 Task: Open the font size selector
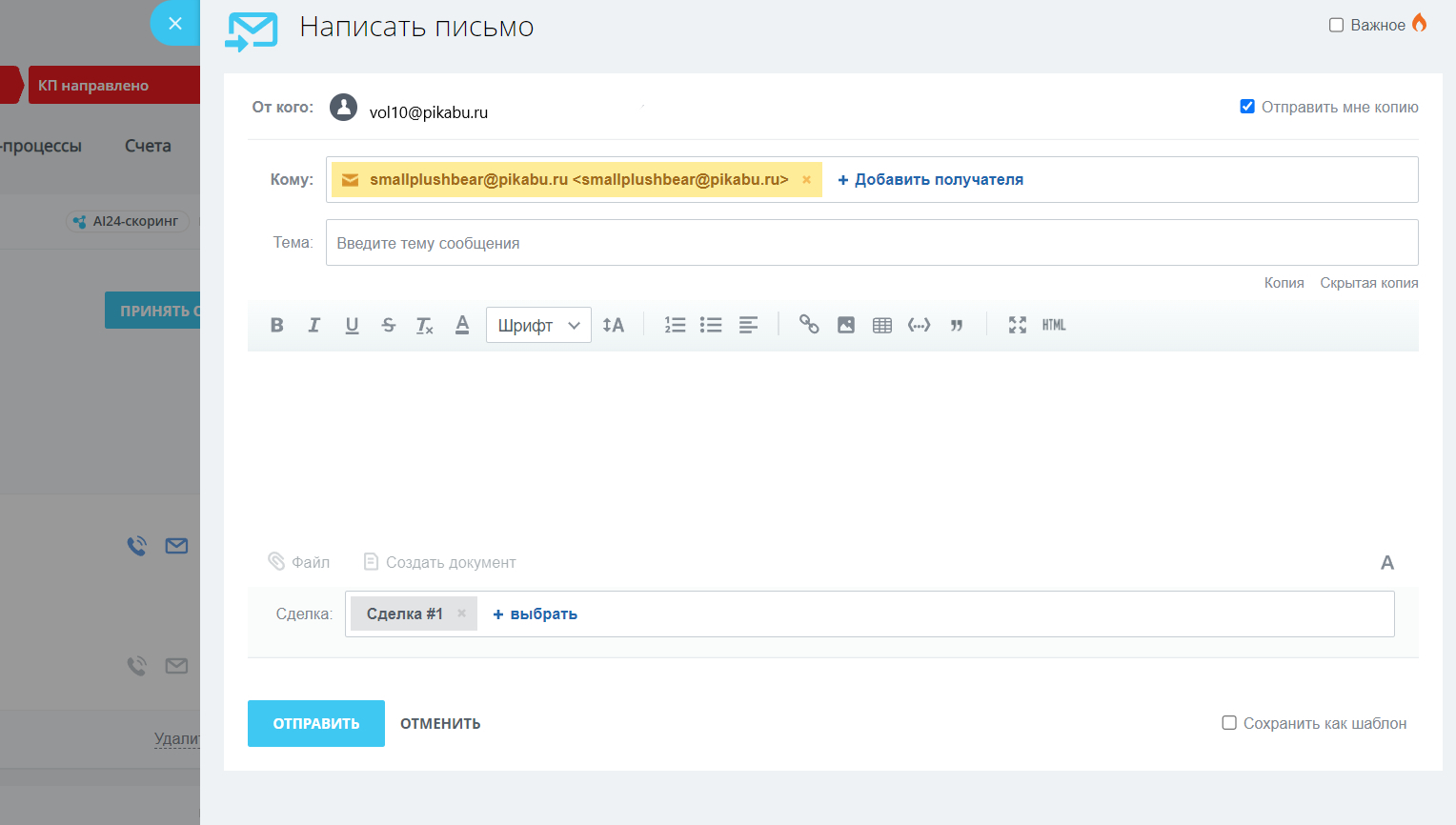(614, 325)
